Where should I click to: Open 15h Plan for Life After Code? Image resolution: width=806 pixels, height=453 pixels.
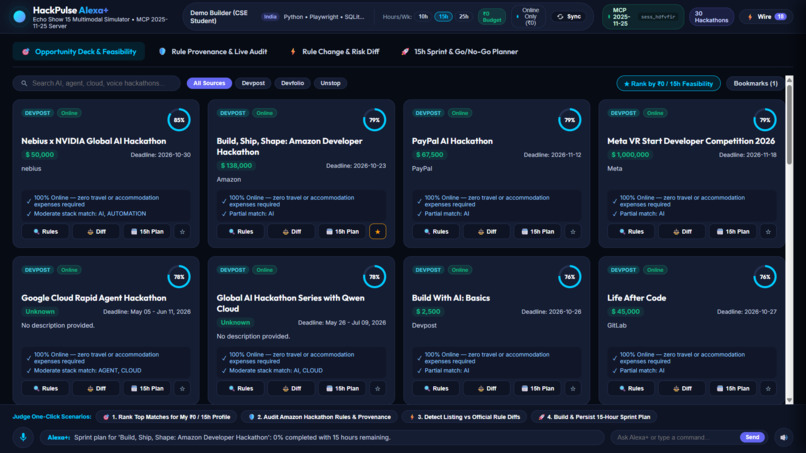tap(732, 388)
